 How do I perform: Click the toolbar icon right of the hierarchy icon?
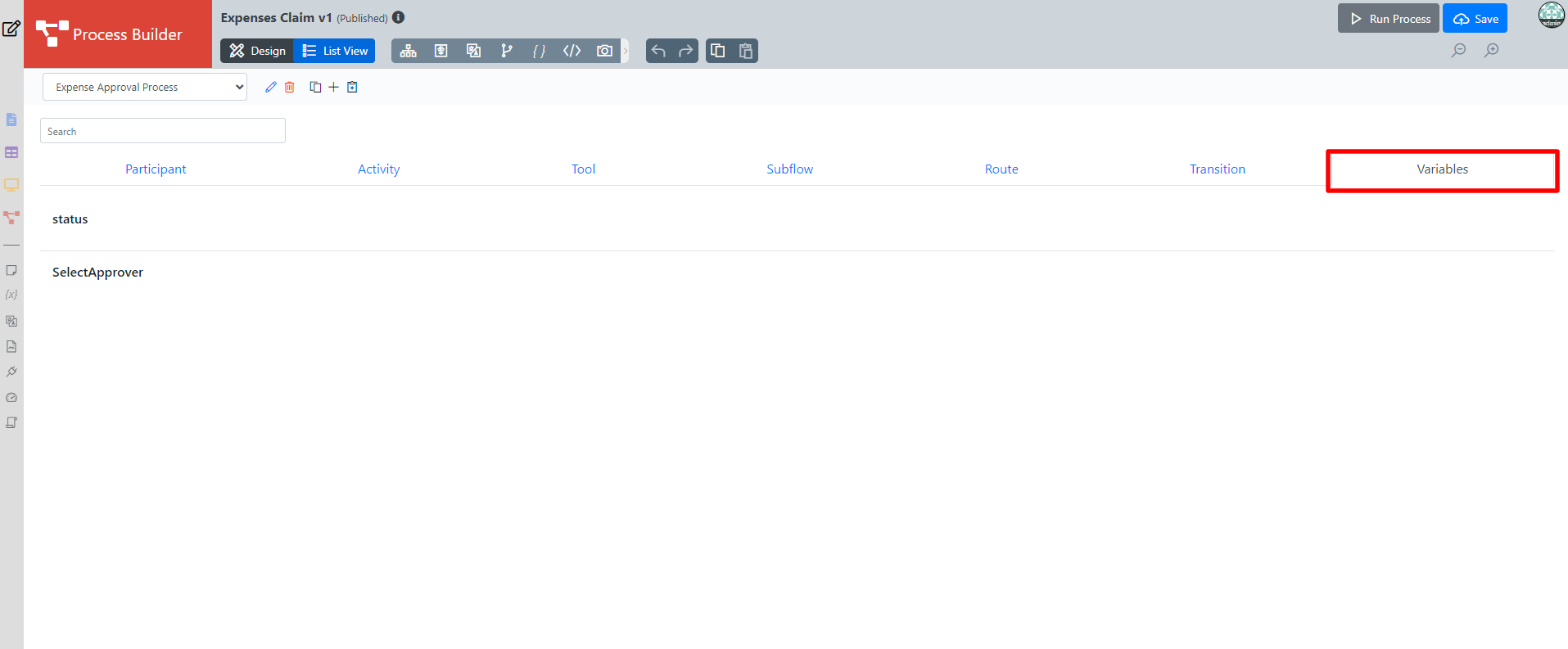tap(441, 51)
